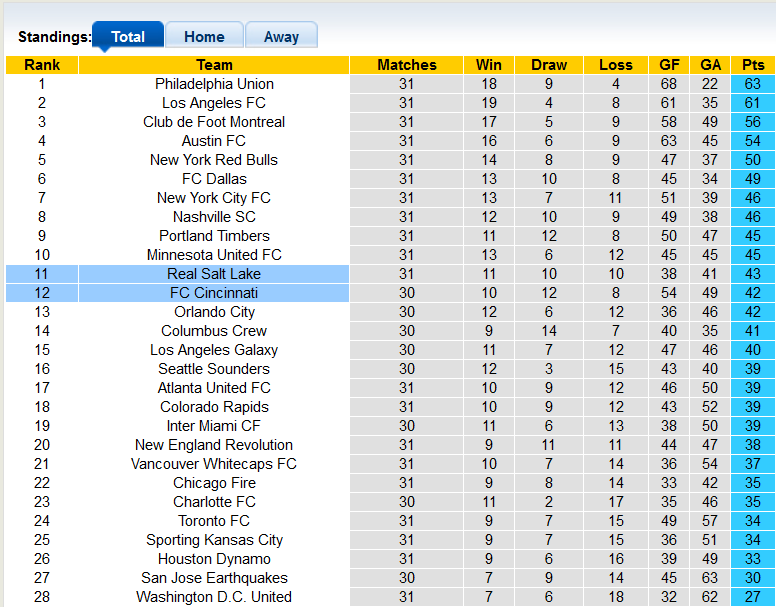Click the Matches column header
The image size is (776, 607).
click(407, 65)
